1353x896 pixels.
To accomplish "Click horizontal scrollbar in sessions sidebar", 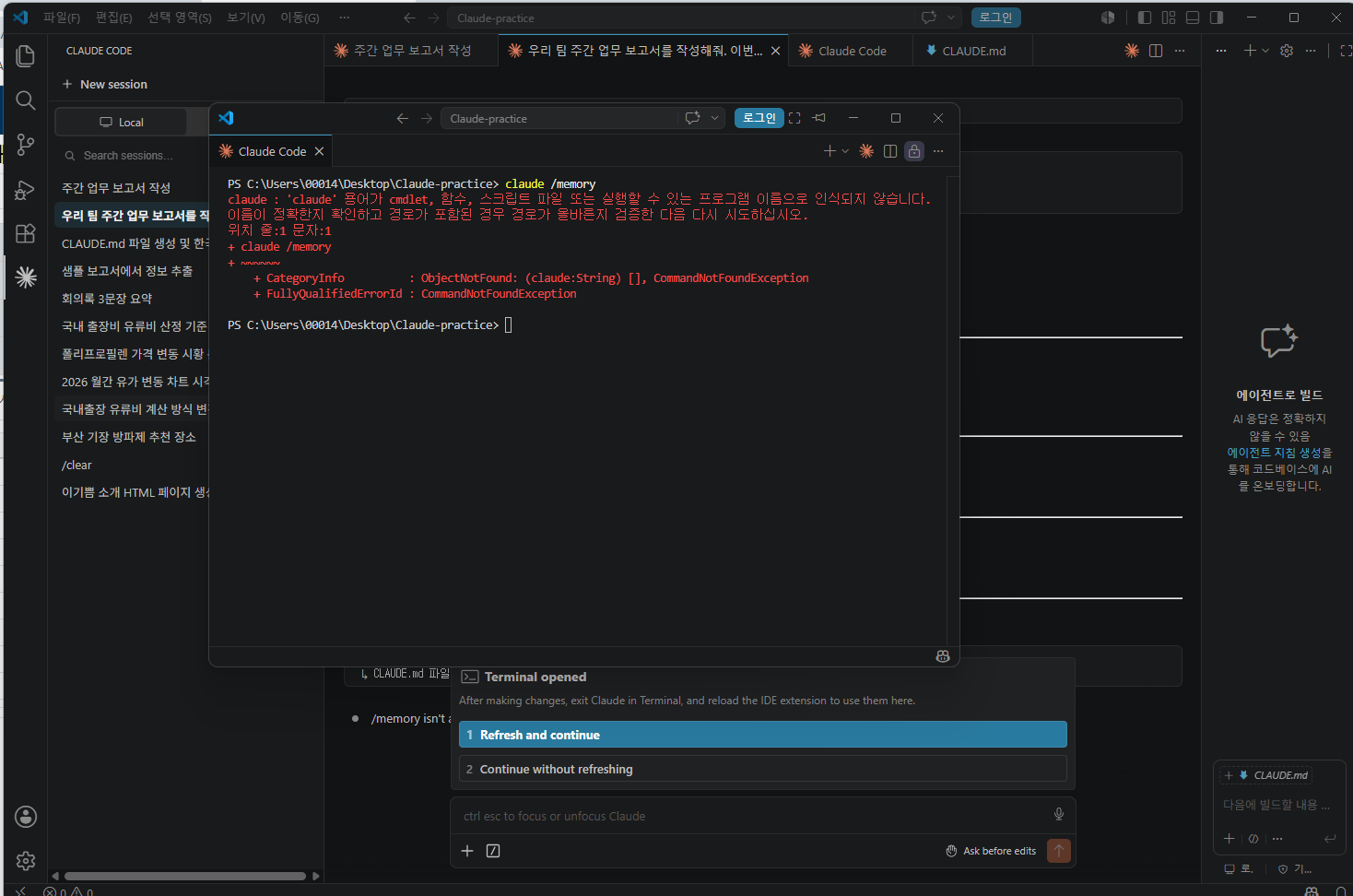I will [x=184, y=876].
